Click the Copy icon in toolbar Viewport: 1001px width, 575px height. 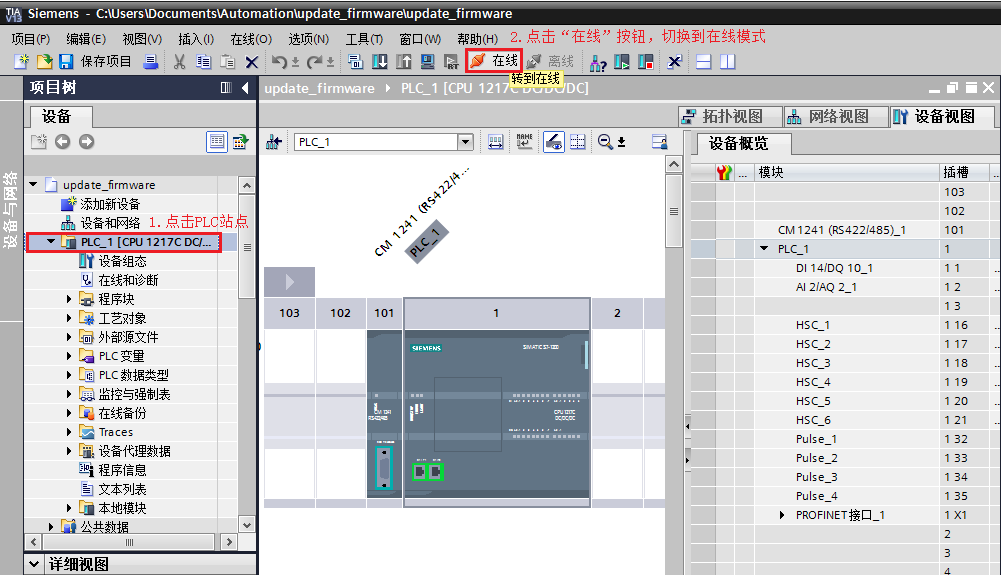(204, 61)
